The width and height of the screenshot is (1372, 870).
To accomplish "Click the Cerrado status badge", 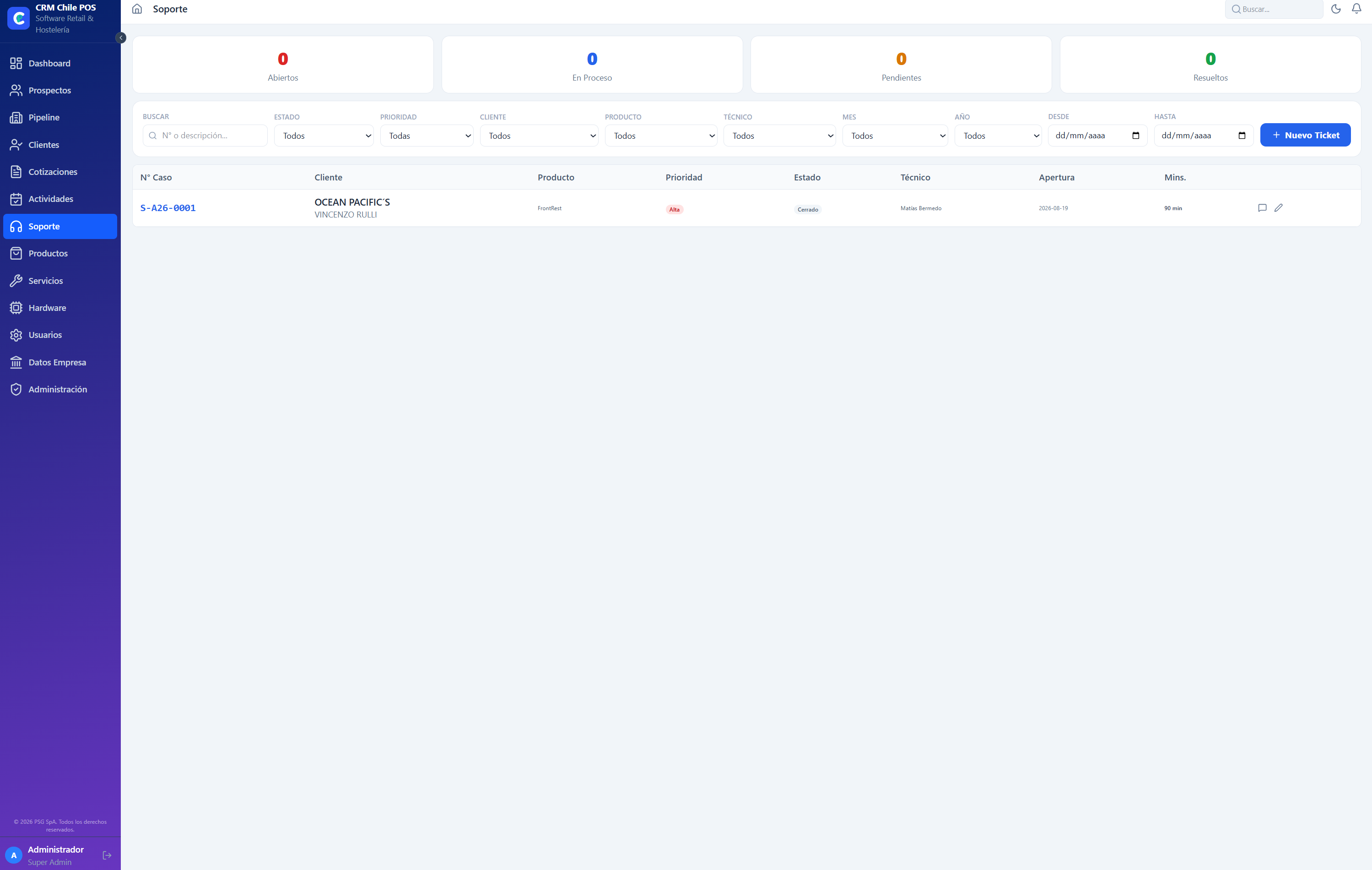I will coord(807,209).
